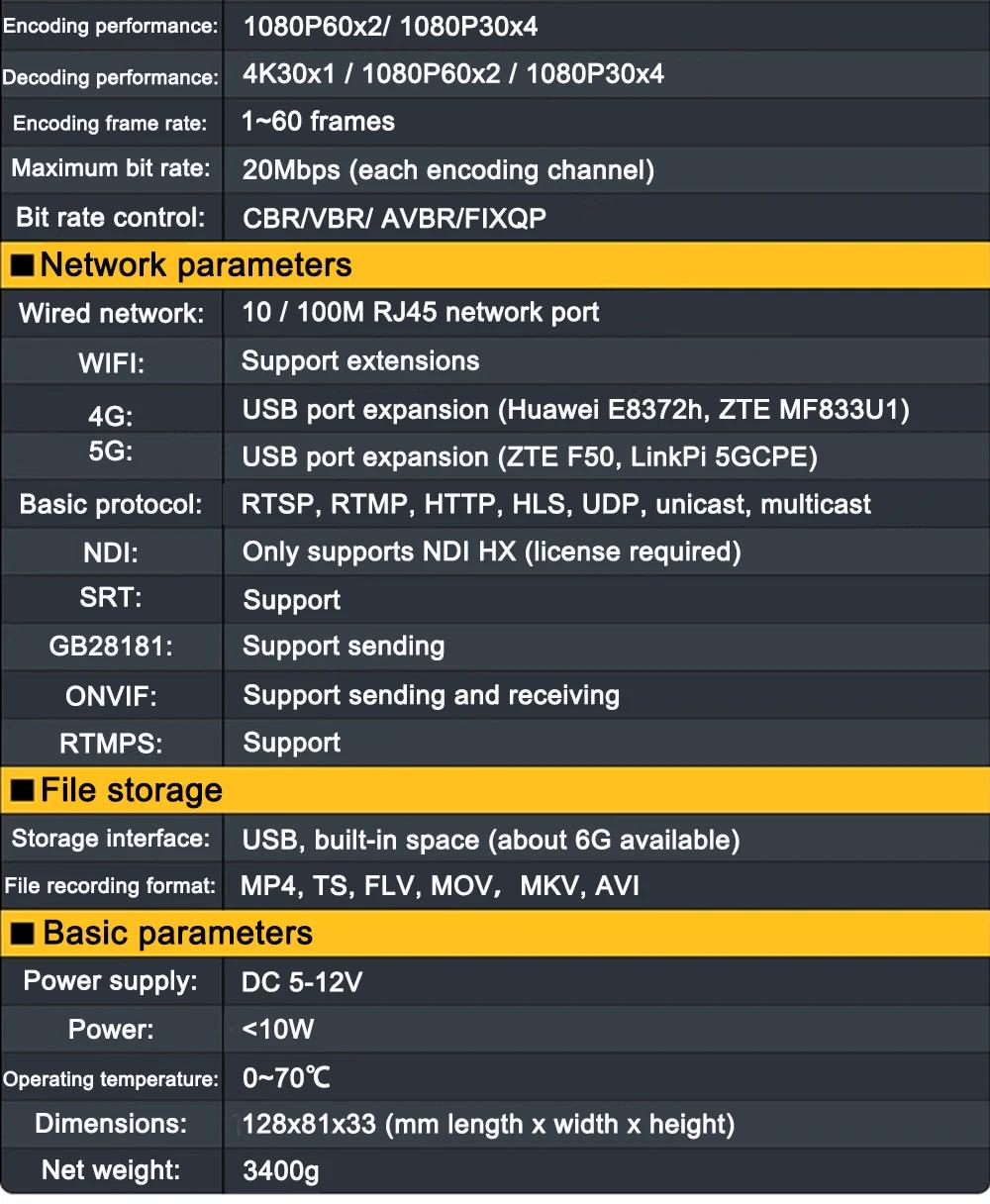This screenshot has width=990, height=1204.
Task: Select the CBR/VBR/AVBR/FIXQP bit rate value
Action: click(x=394, y=218)
